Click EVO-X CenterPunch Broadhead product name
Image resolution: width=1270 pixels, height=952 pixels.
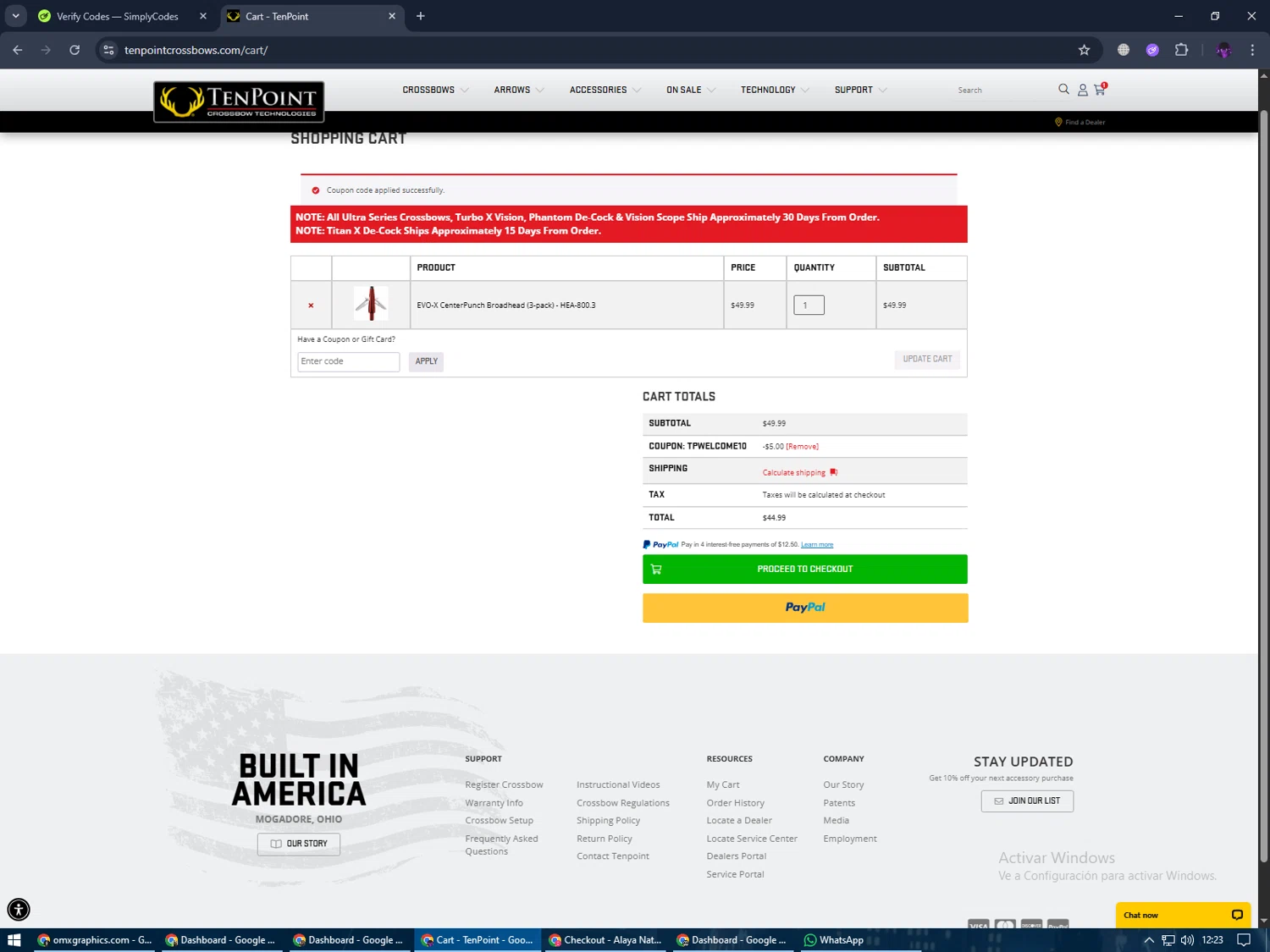pyautogui.click(x=505, y=305)
